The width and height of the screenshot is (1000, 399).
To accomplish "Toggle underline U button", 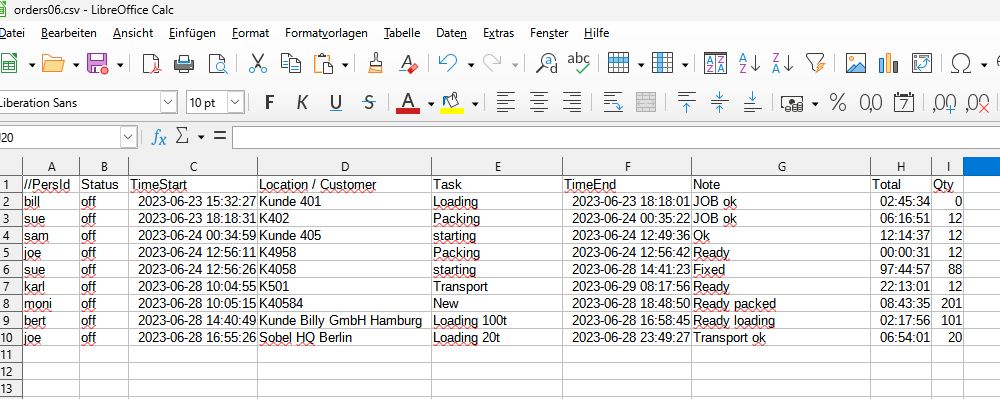I will [336, 103].
